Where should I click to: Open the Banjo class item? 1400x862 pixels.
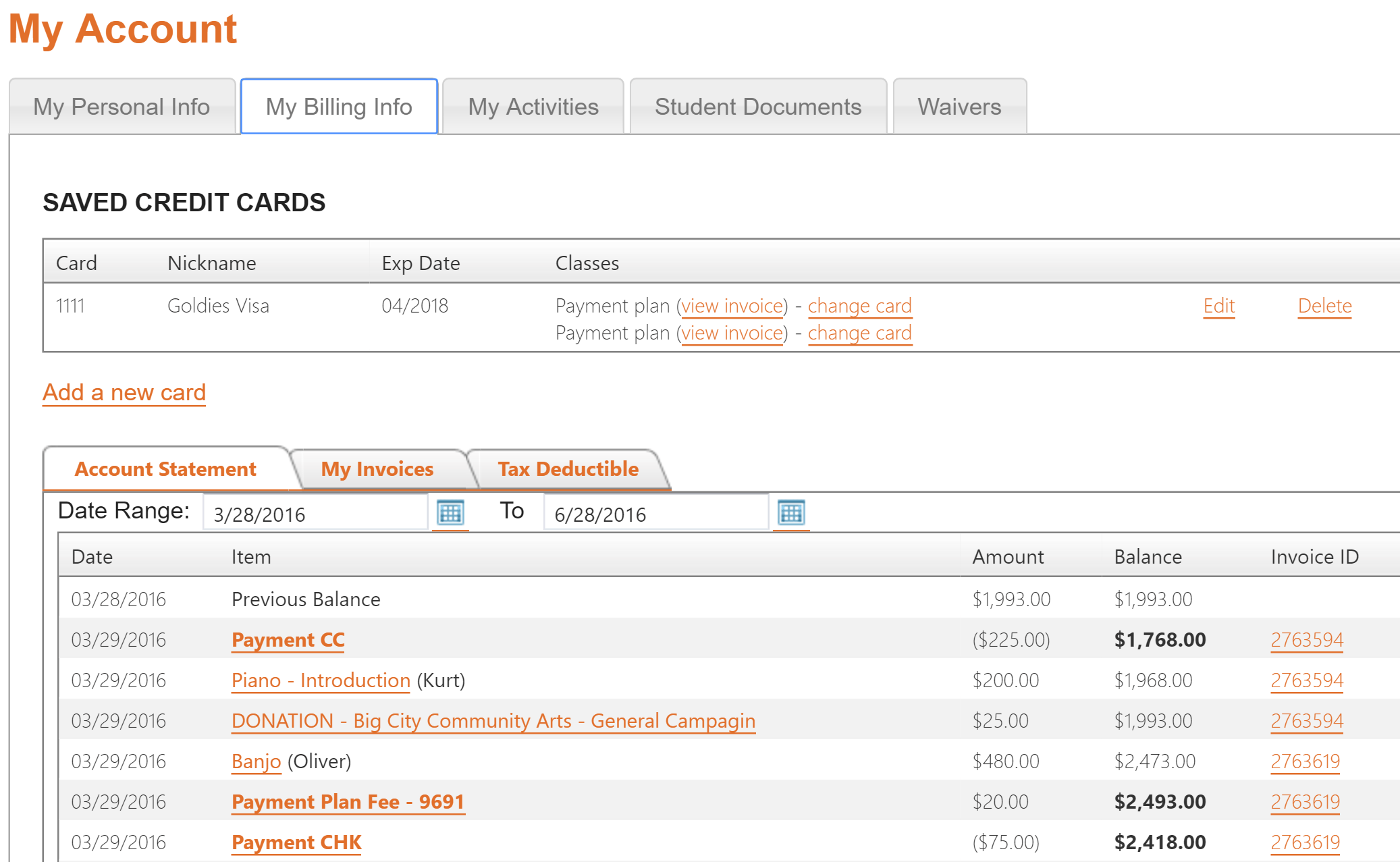[255, 761]
